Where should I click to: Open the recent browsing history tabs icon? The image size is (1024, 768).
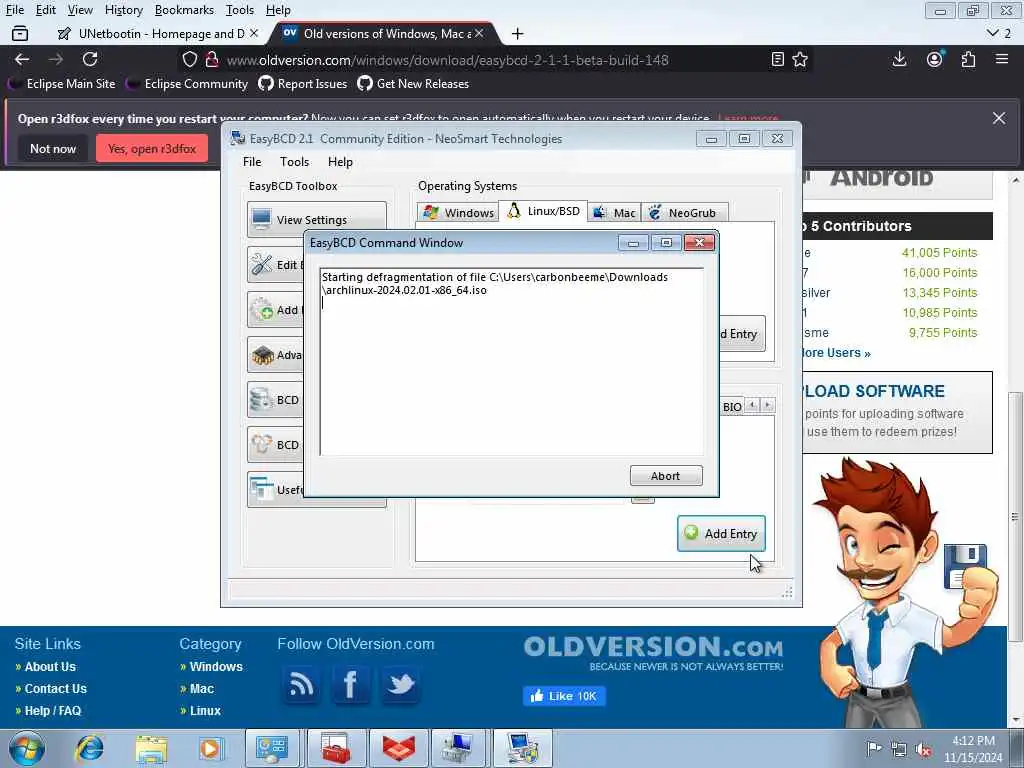(20, 33)
